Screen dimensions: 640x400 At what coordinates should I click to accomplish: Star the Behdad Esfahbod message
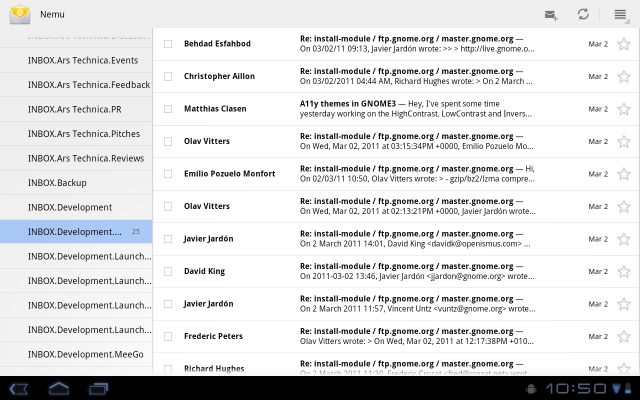click(x=624, y=44)
